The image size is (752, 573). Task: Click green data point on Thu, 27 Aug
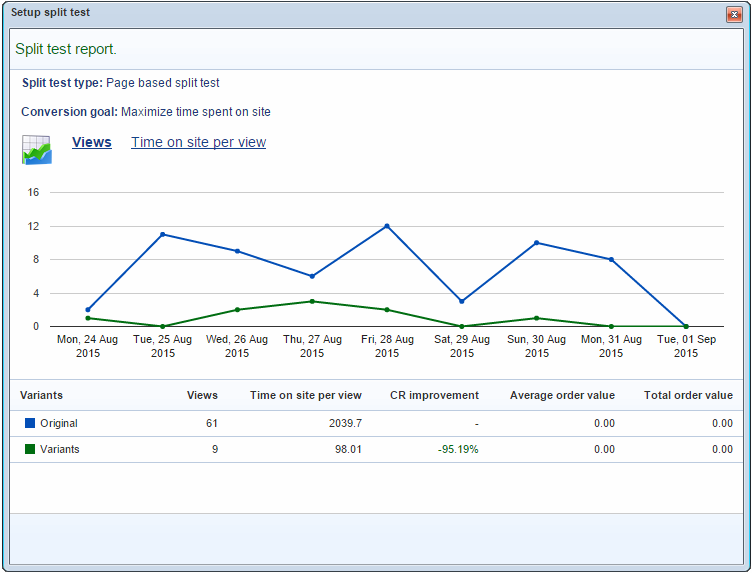(312, 301)
